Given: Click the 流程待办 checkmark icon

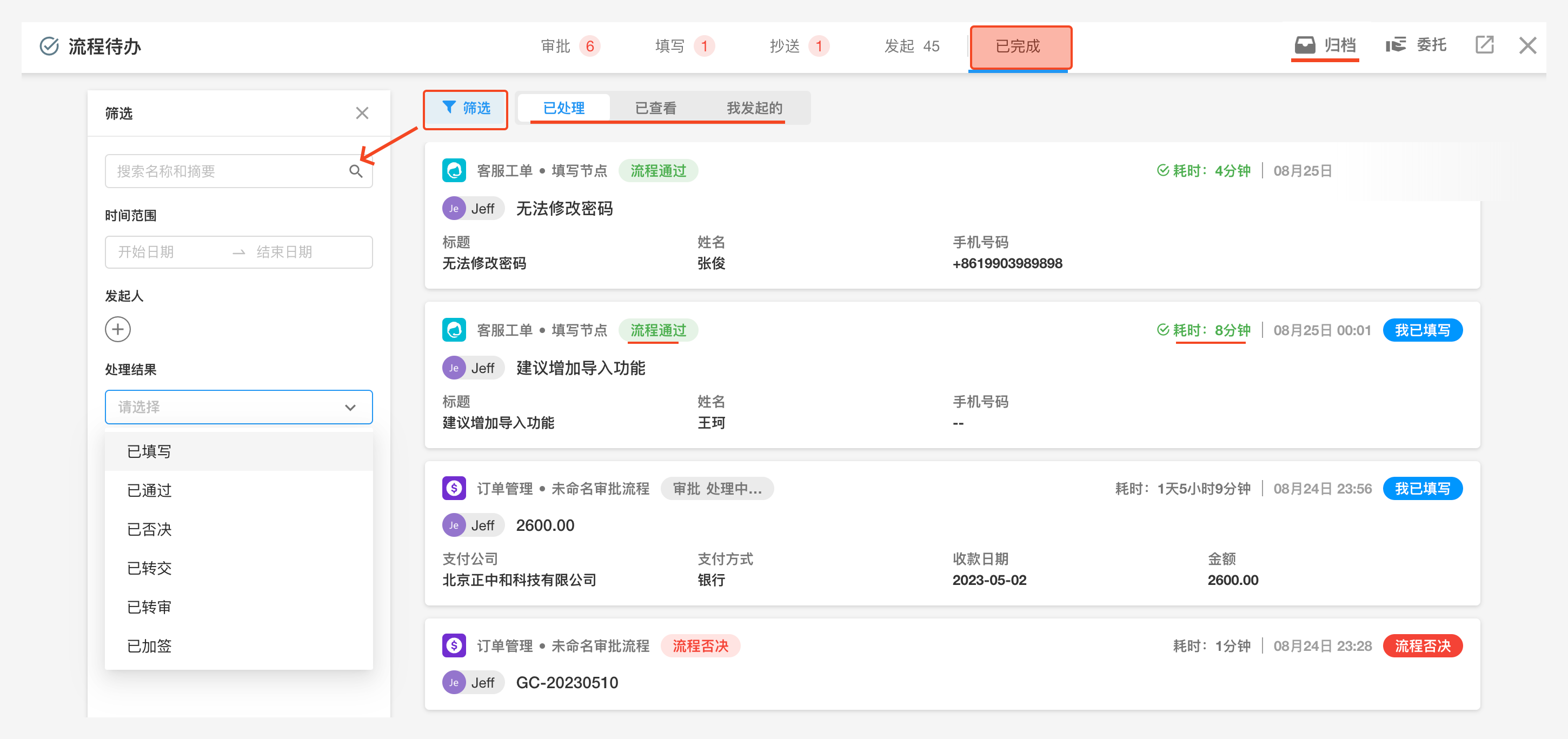Looking at the screenshot, I should (49, 46).
